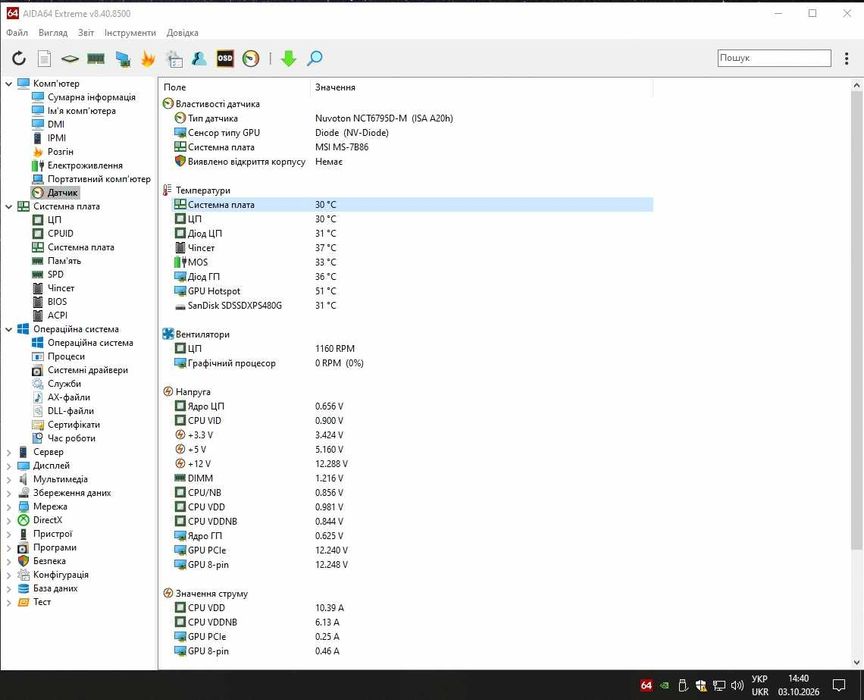The width and height of the screenshot is (864, 700).
Task: Click the magnifier search toolbar icon
Action: tap(314, 58)
